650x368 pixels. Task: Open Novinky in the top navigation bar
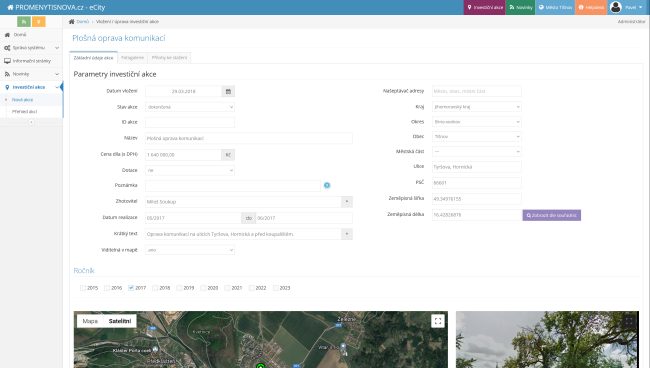[x=521, y=7]
